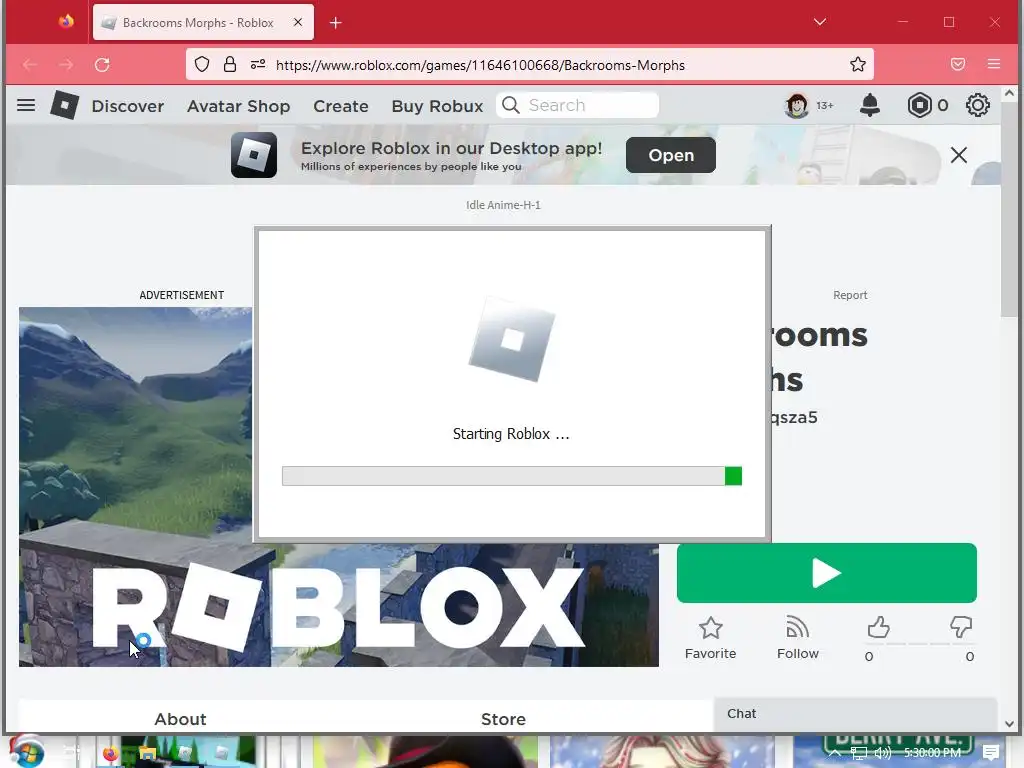Reload the page in Firefox
This screenshot has height=768, width=1024.
(102, 65)
